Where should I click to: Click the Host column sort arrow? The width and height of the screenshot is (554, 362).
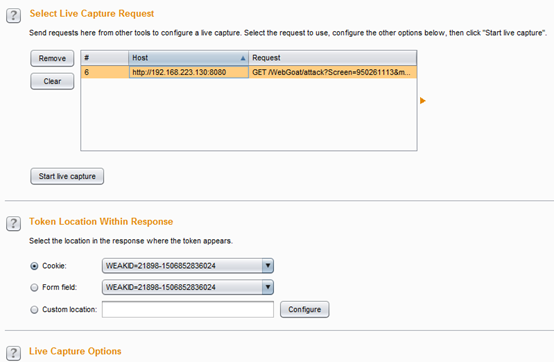click(x=243, y=58)
